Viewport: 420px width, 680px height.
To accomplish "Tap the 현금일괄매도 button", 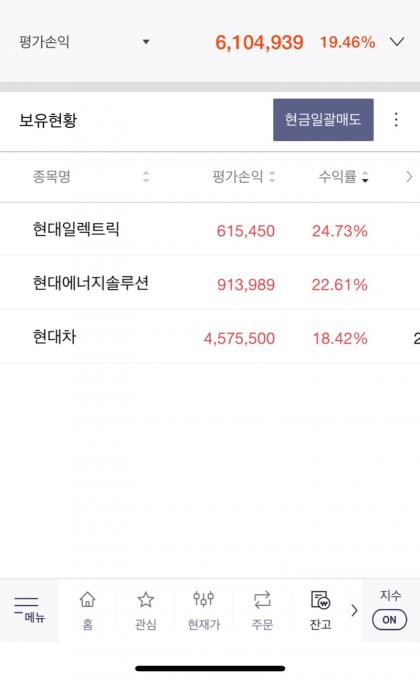I will point(323,120).
